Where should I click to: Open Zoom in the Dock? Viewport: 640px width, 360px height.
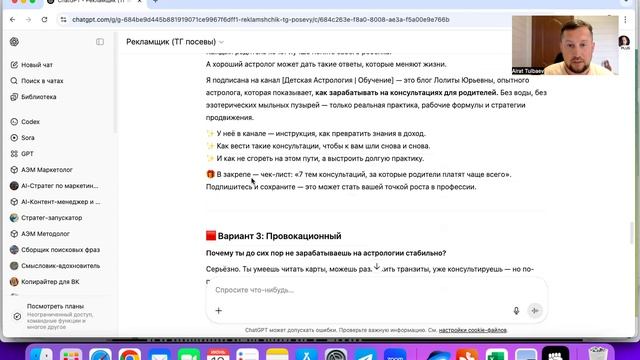[395, 354]
